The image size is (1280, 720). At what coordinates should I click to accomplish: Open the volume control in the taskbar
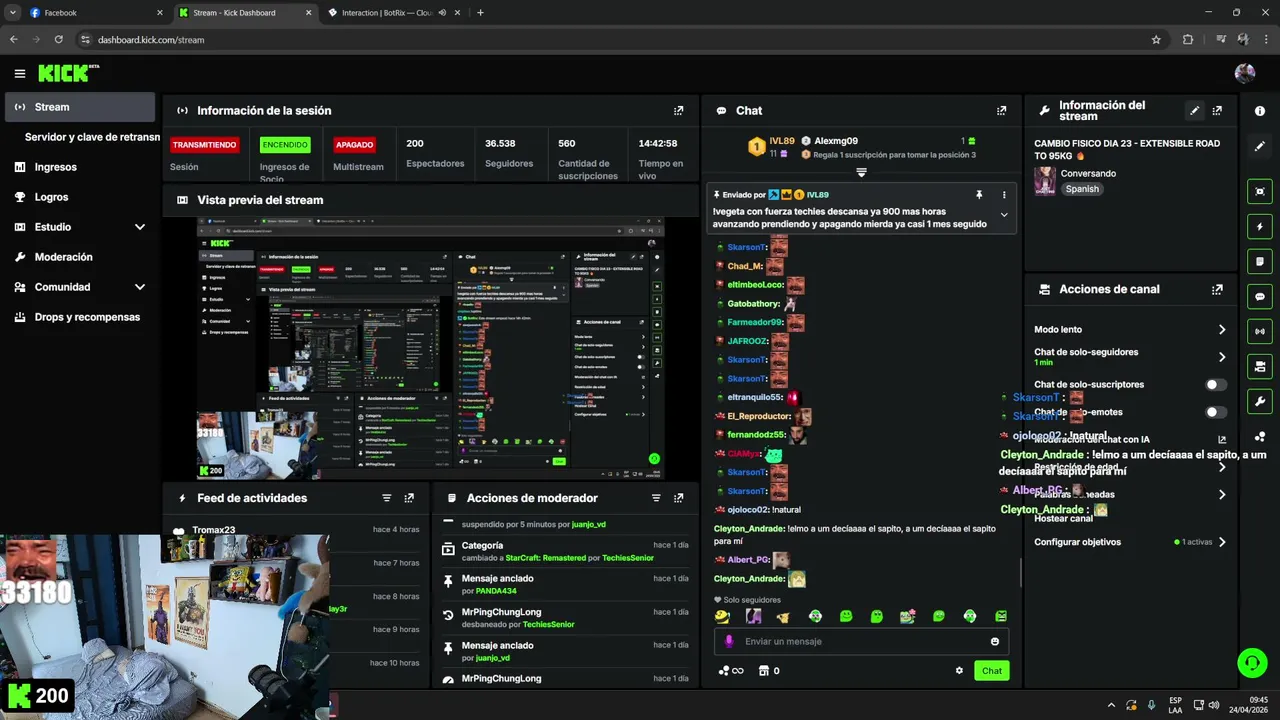1214,705
